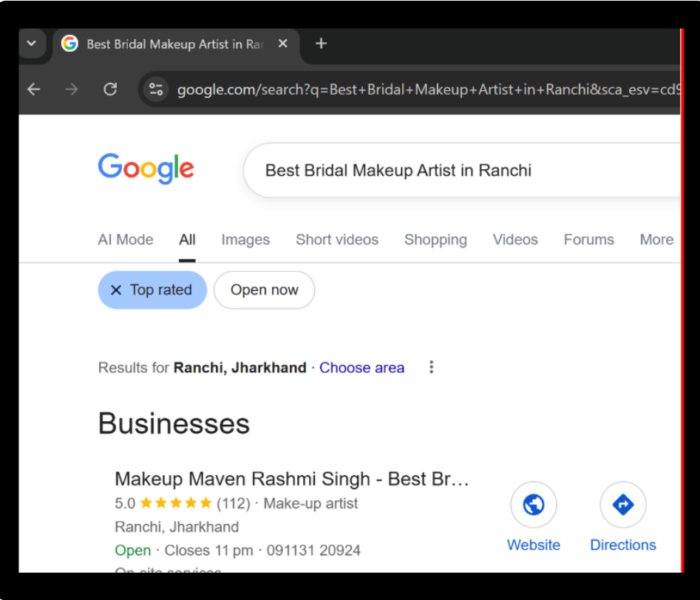
Task: Get directions via the Directions icon
Action: click(622, 505)
